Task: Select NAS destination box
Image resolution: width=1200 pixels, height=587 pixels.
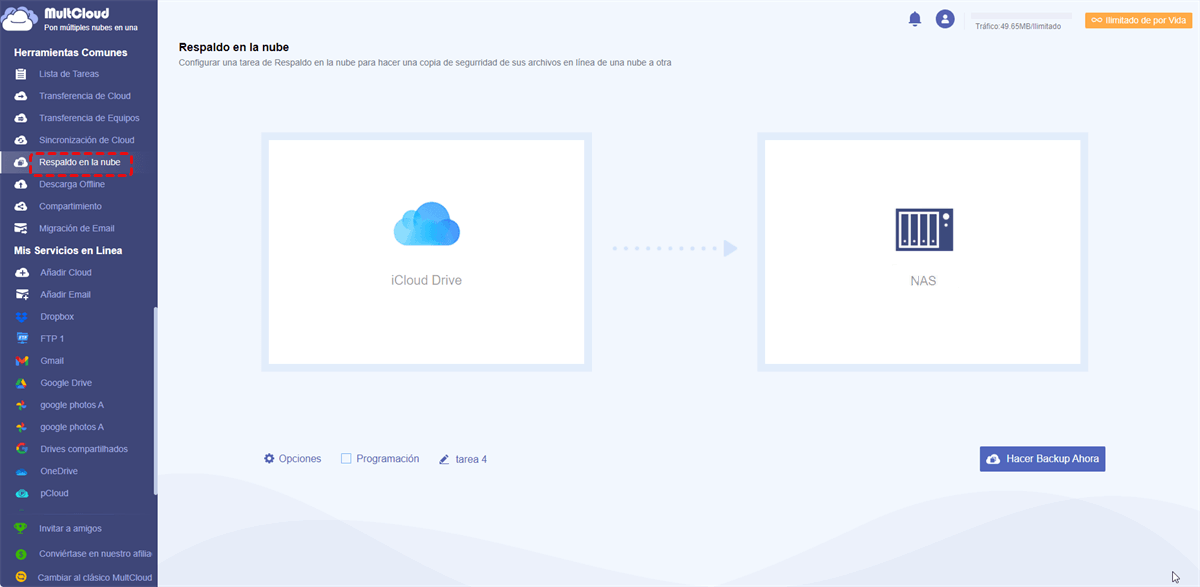Action: coord(922,252)
